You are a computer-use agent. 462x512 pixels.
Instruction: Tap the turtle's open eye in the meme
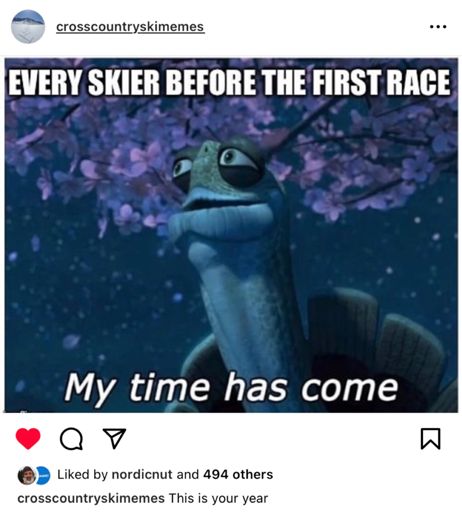click(x=235, y=161)
